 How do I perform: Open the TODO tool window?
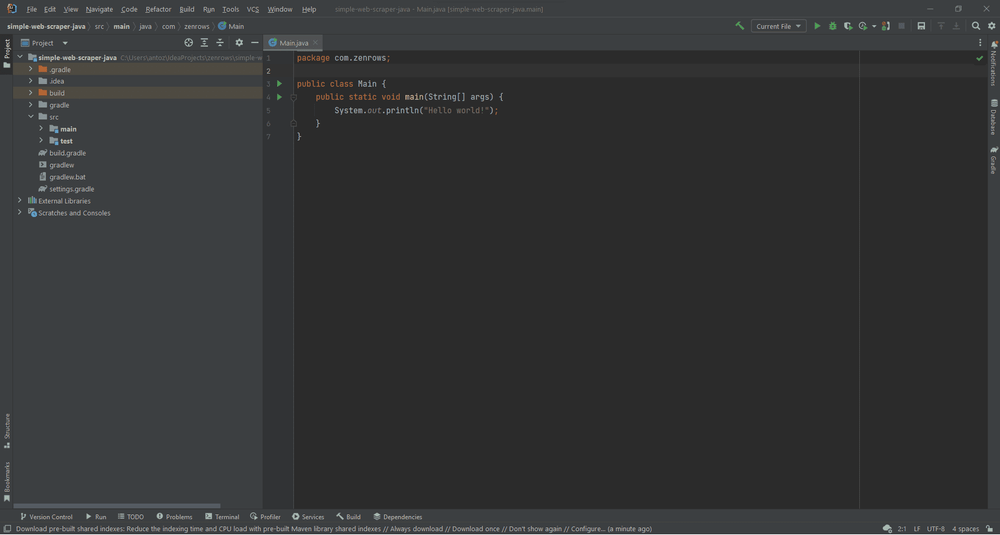pyautogui.click(x=131, y=517)
